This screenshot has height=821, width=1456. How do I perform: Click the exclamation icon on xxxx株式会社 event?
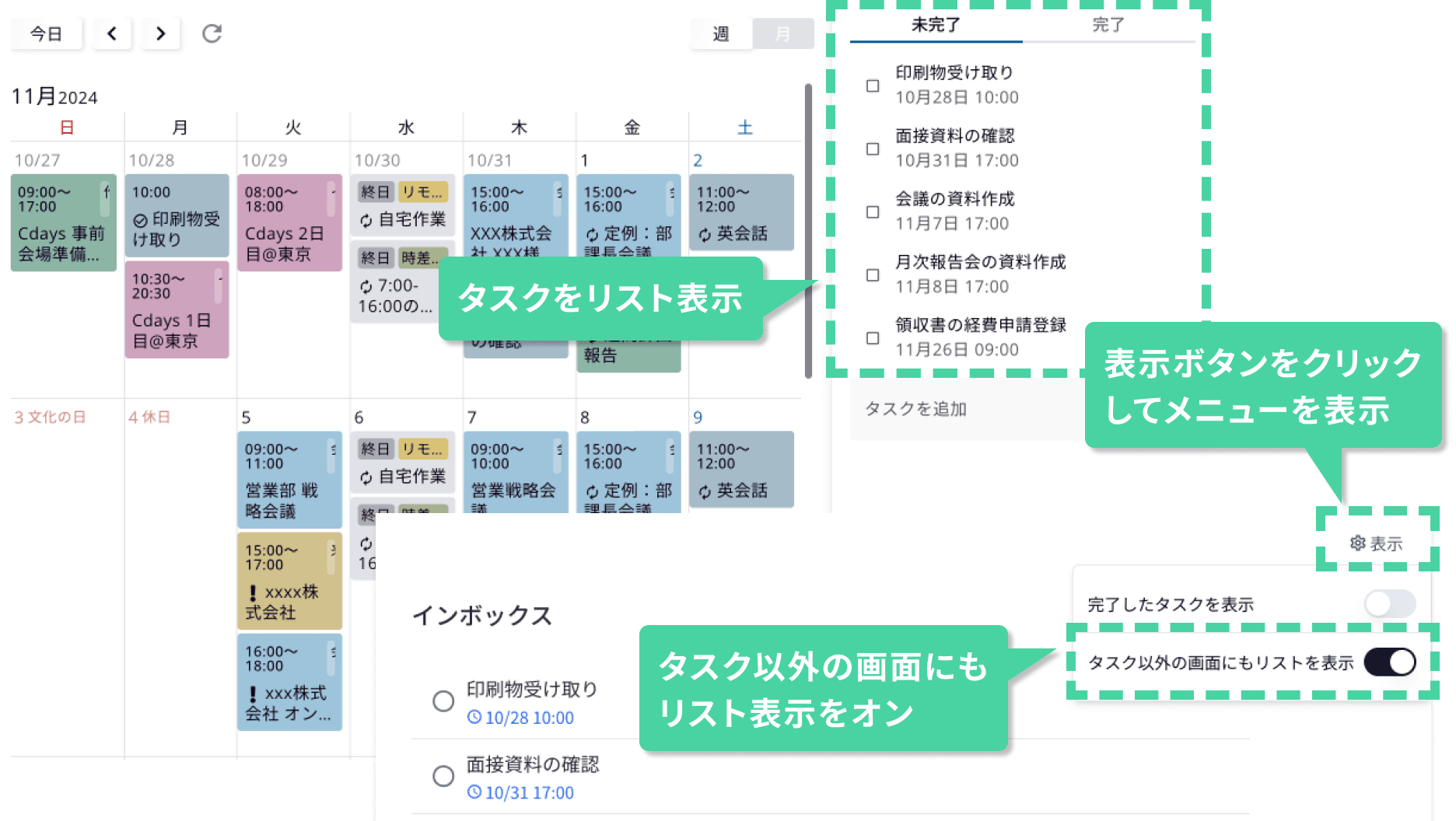point(252,592)
